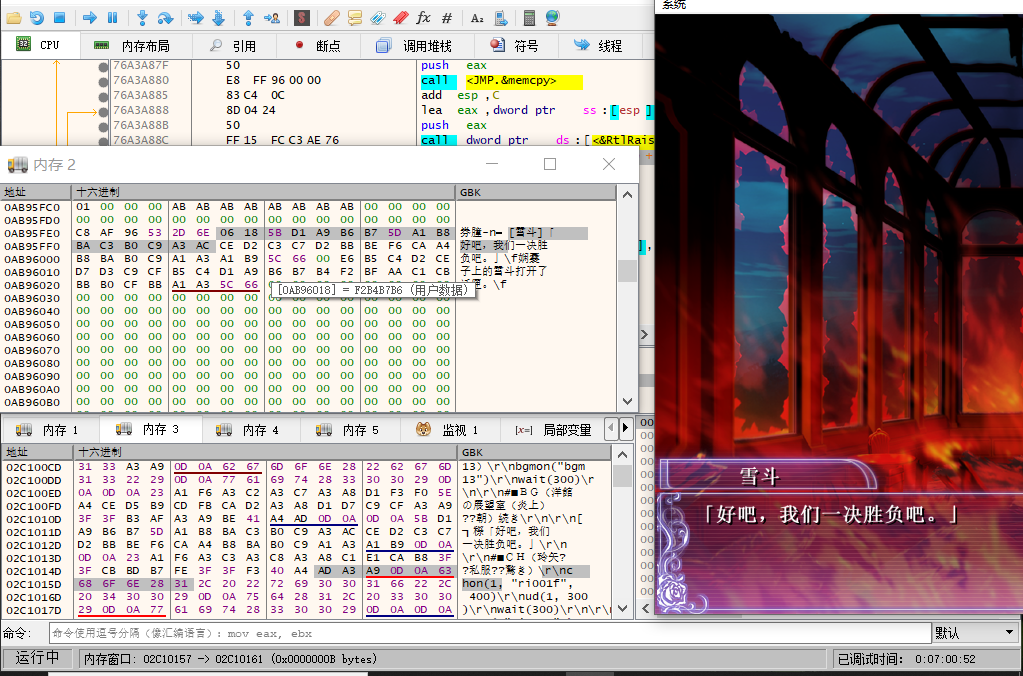
Task: Click the 十六进制 column header in 内存 2
Action: (x=98, y=191)
